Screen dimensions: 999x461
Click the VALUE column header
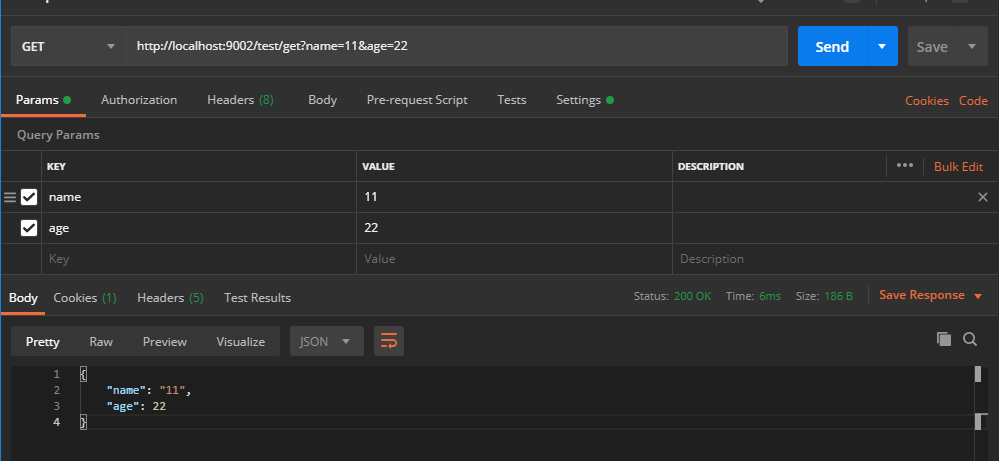378,167
